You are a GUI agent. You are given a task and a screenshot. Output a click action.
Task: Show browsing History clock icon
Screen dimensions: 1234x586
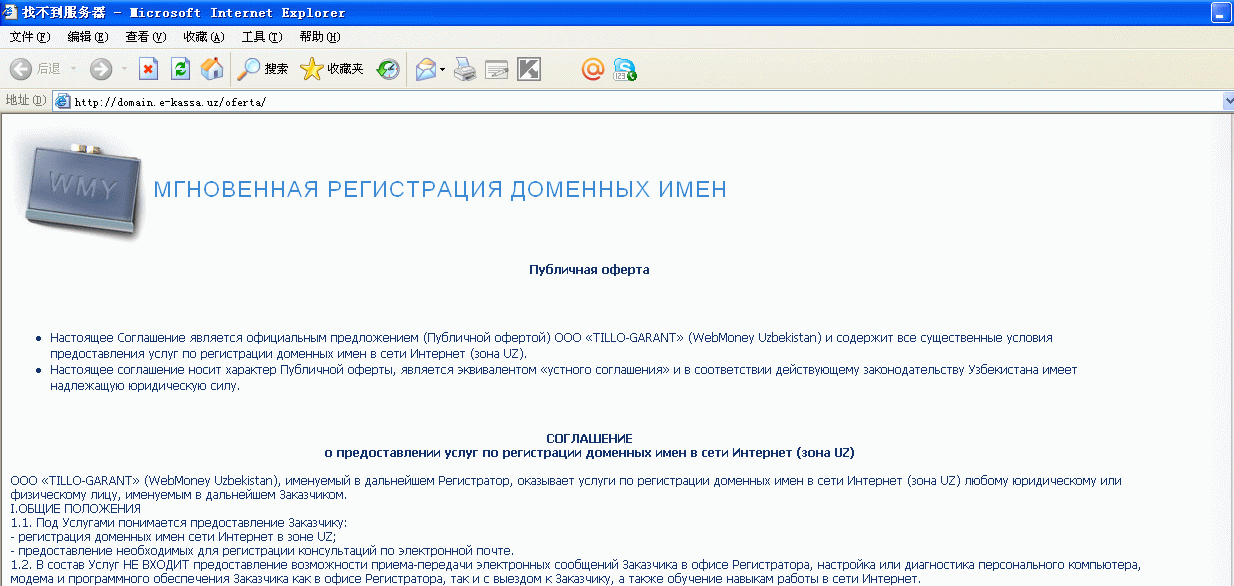coord(388,69)
